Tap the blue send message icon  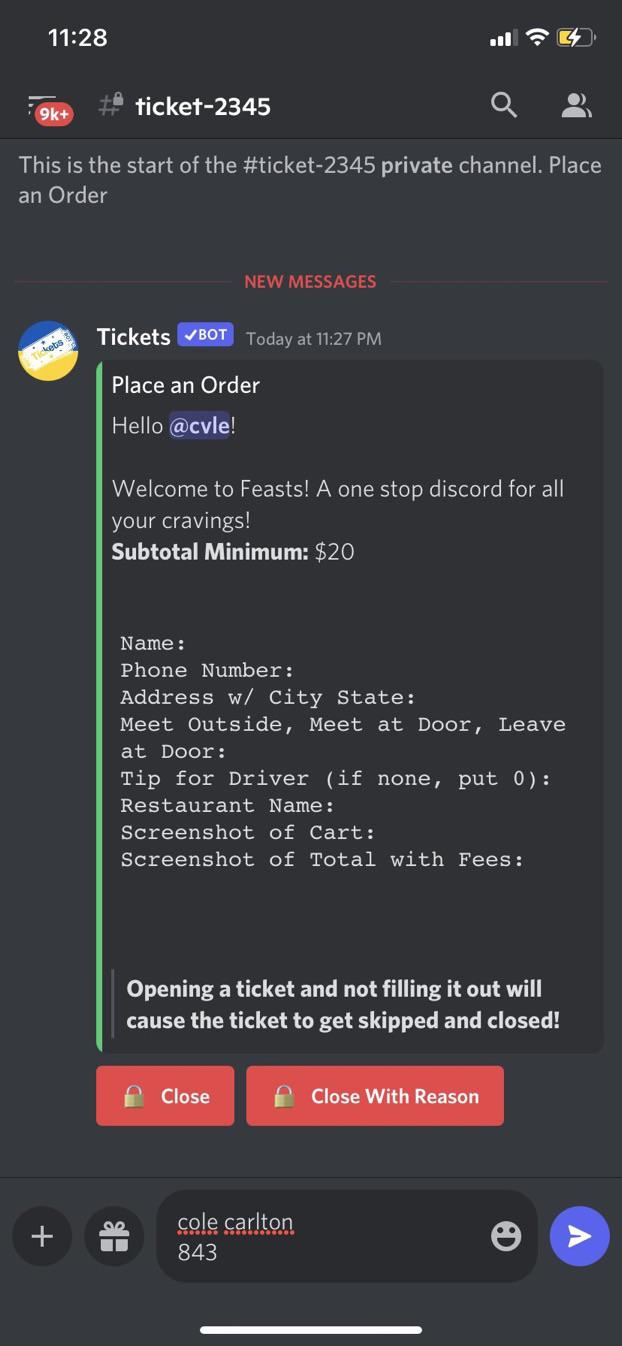pyautogui.click(x=579, y=1236)
